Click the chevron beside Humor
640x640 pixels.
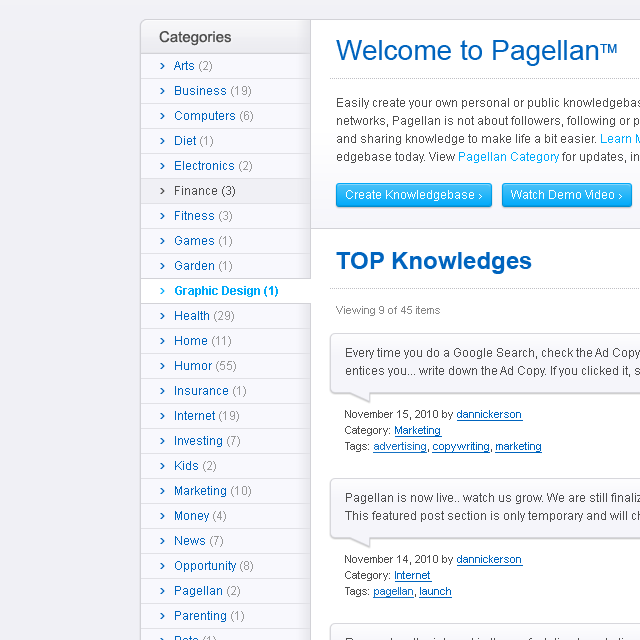[162, 366]
